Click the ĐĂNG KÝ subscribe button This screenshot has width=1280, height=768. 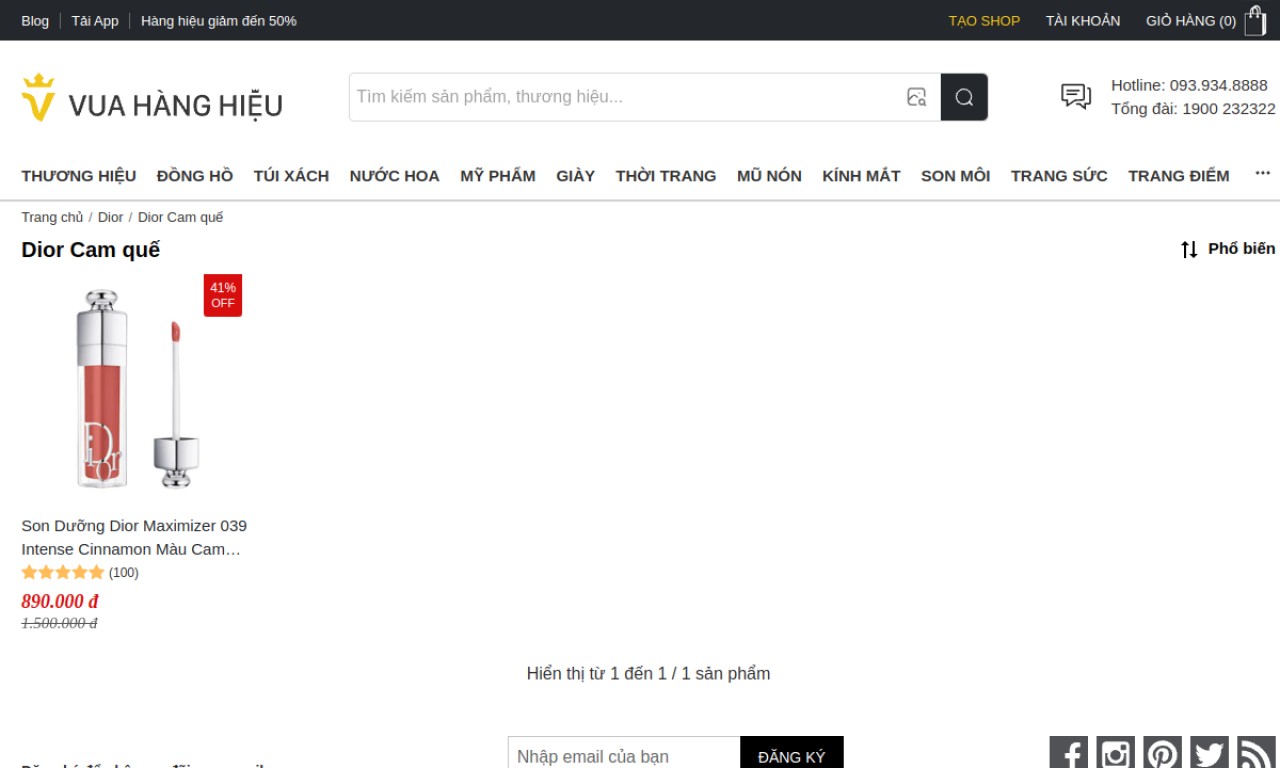click(x=792, y=757)
